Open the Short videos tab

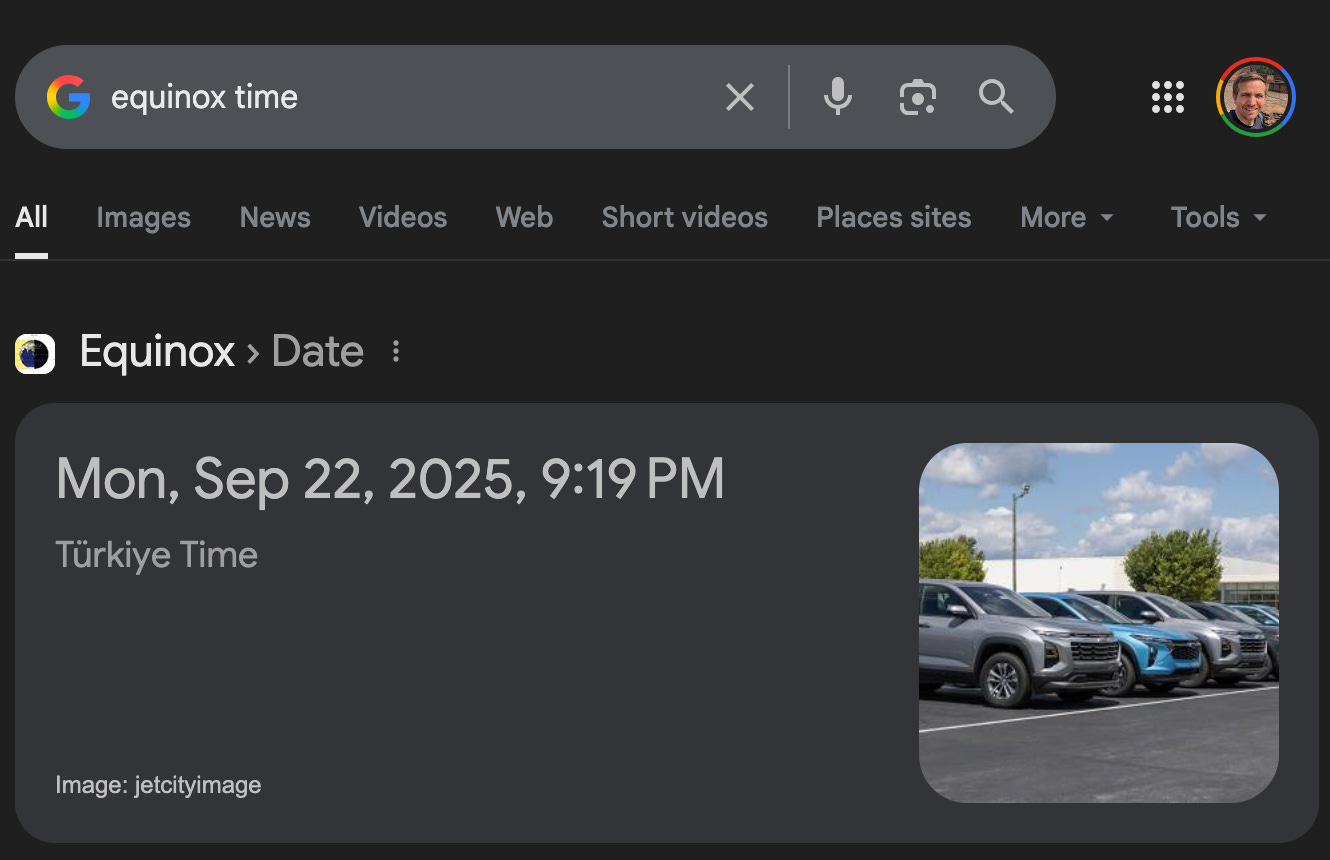click(685, 217)
